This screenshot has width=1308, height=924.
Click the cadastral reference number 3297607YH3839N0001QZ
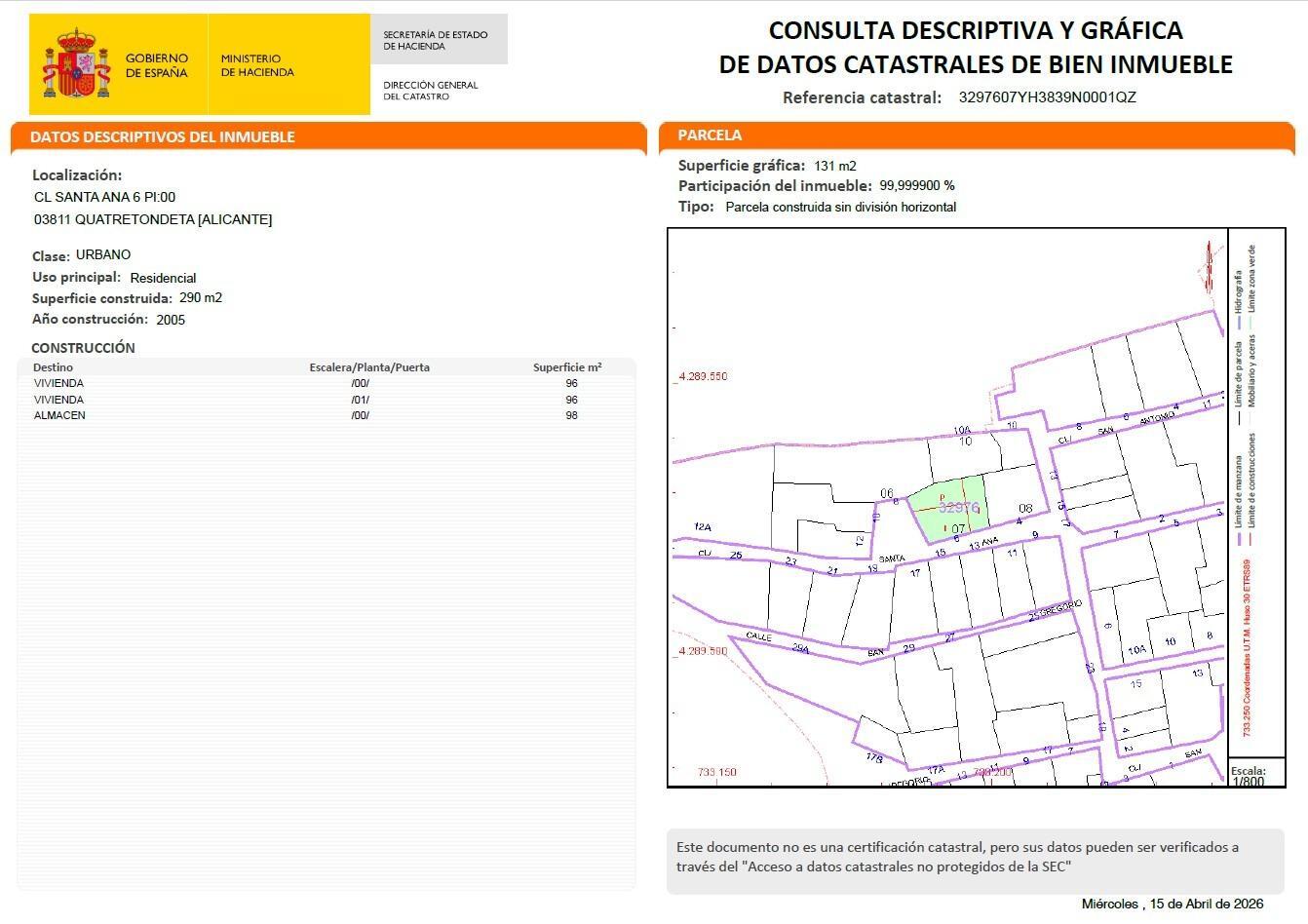[x=1047, y=97]
